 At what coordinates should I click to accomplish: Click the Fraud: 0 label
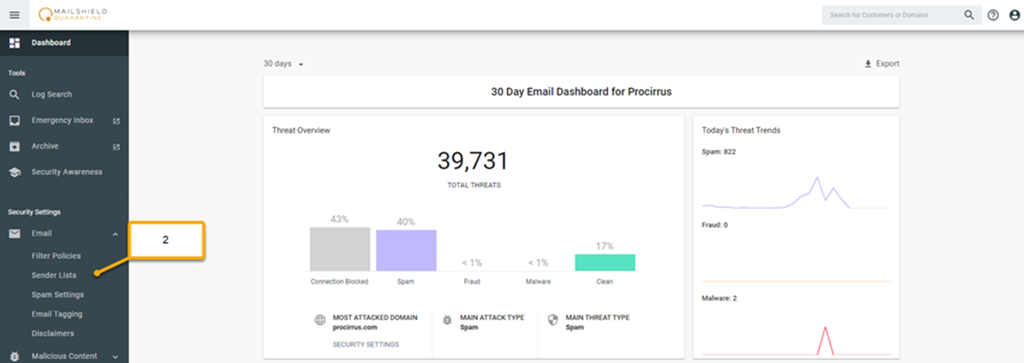(x=714, y=225)
